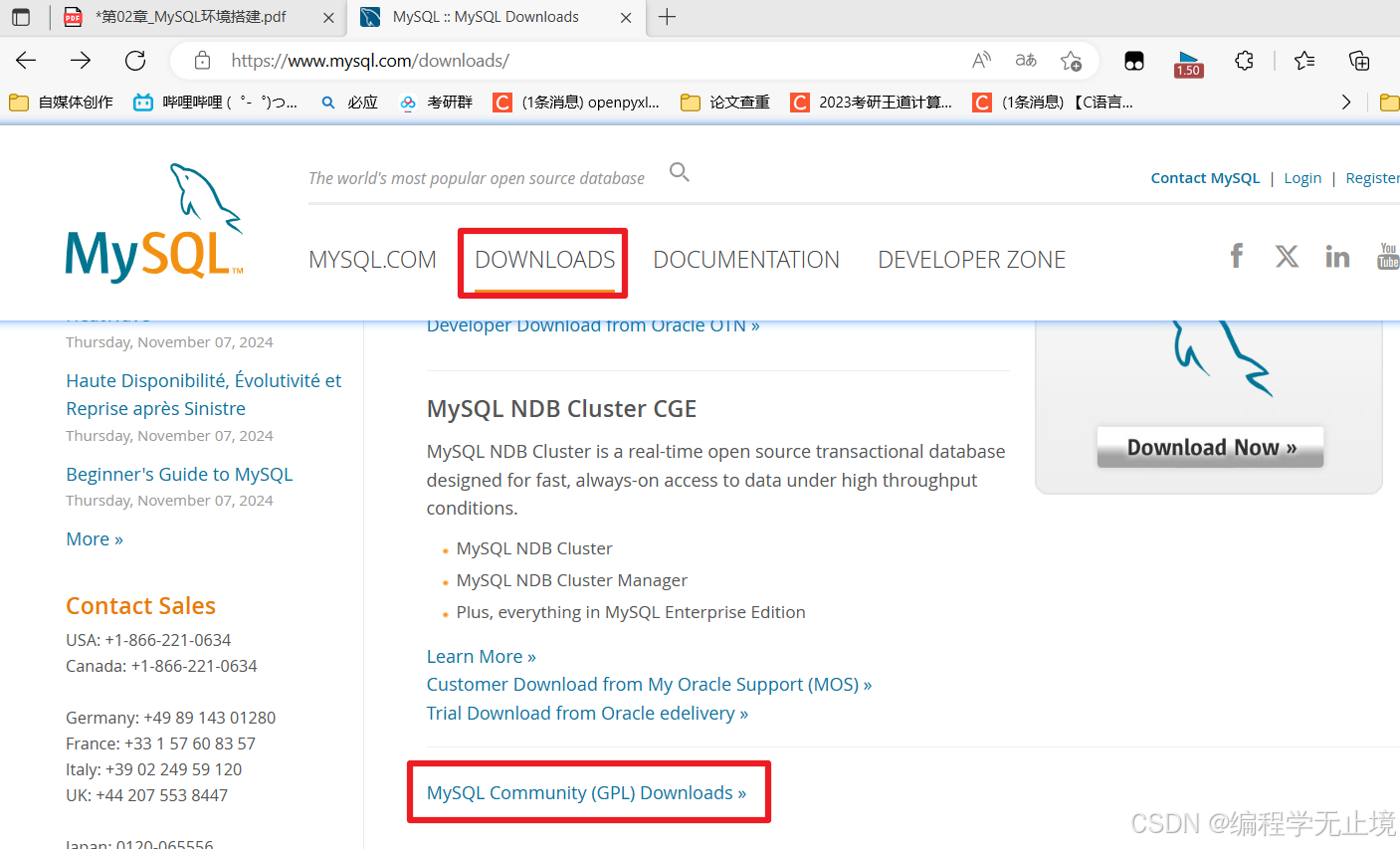Open the 自媒体创作 bookmarks folder
The image size is (1400, 849).
click(x=62, y=103)
